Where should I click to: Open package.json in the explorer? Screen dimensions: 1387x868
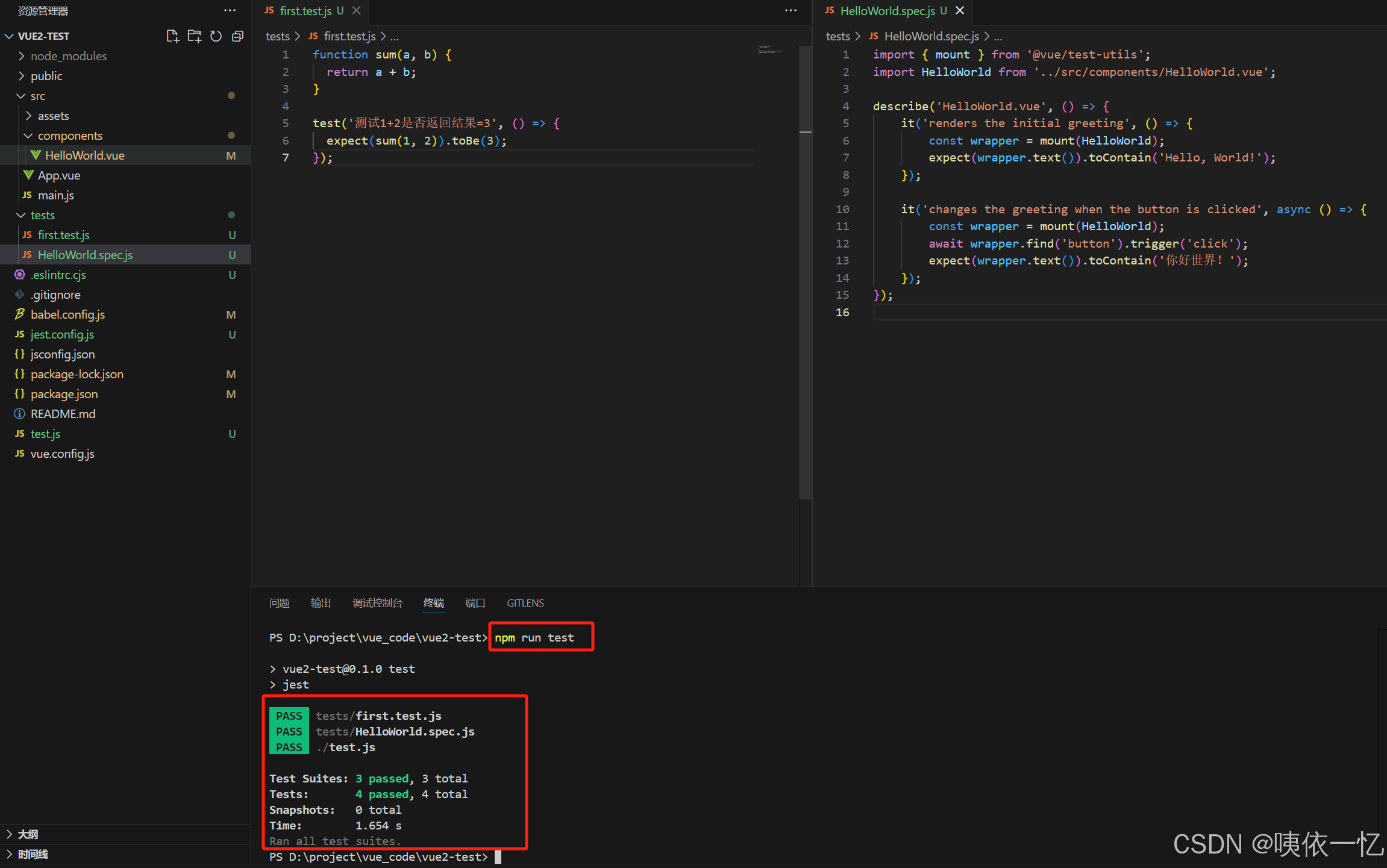point(64,394)
